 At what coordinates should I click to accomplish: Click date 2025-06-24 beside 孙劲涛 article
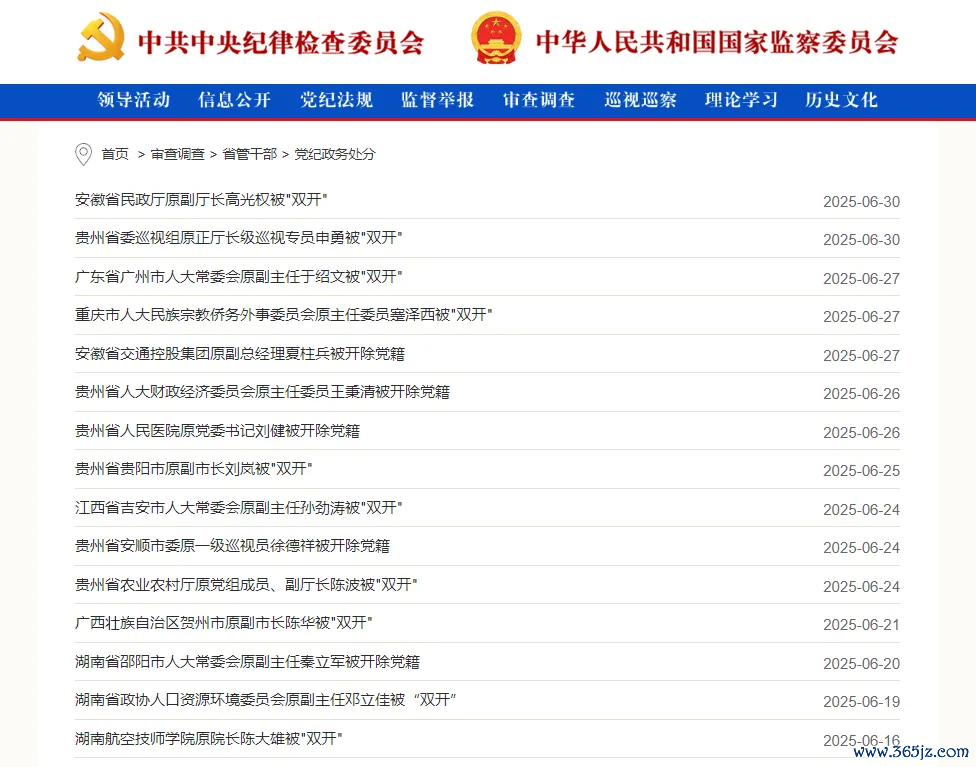861,510
